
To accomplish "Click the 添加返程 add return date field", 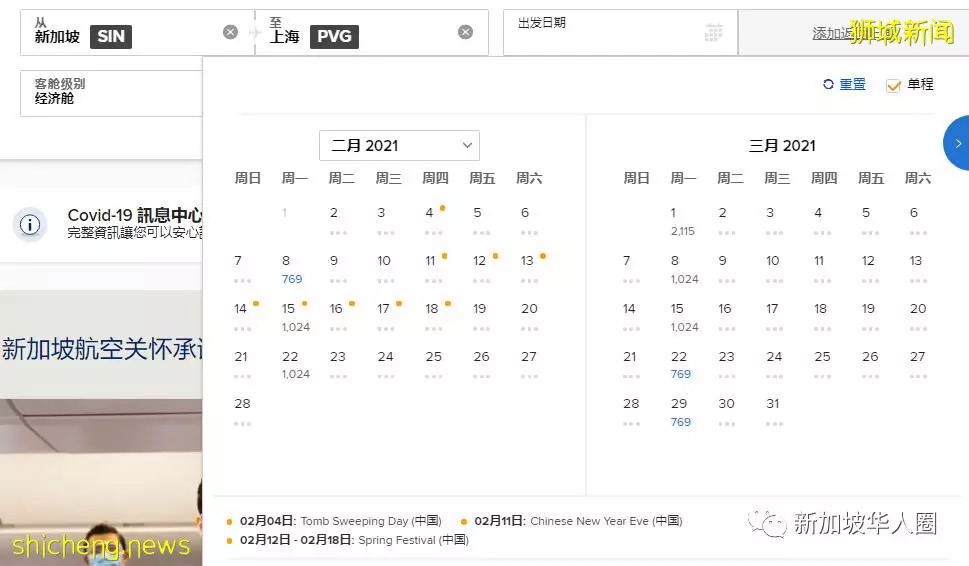I will (853, 32).
